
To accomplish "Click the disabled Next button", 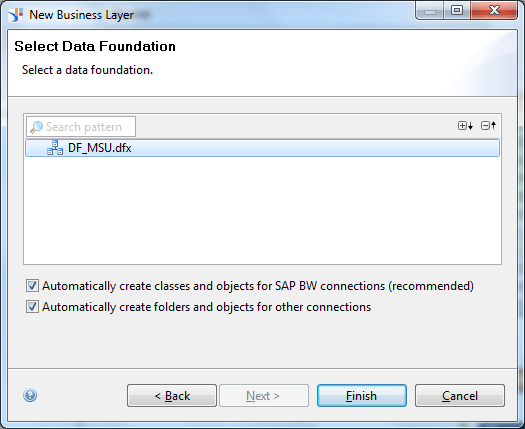I will pyautogui.click(x=264, y=396).
